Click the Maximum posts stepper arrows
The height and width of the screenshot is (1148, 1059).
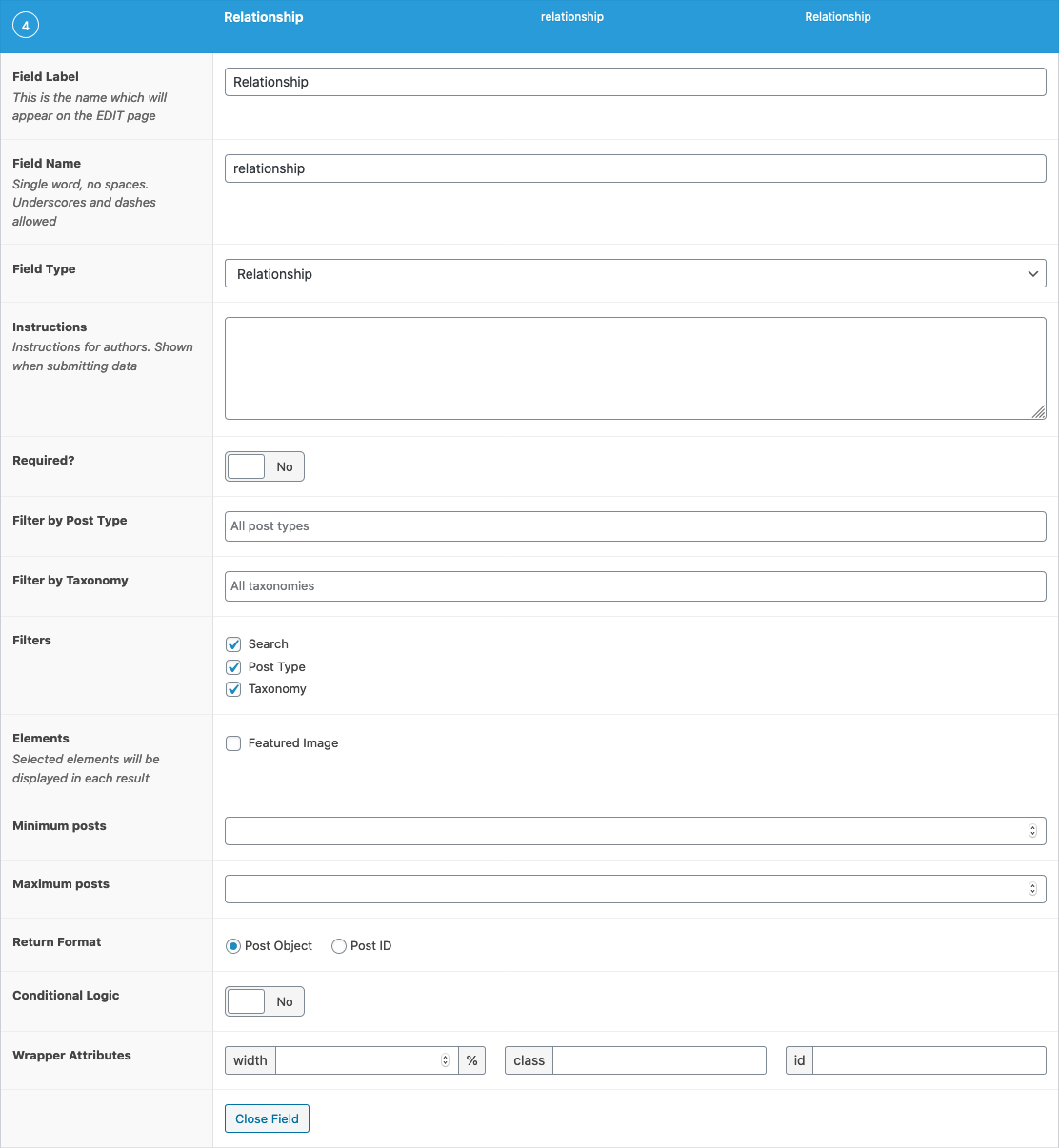(1032, 889)
